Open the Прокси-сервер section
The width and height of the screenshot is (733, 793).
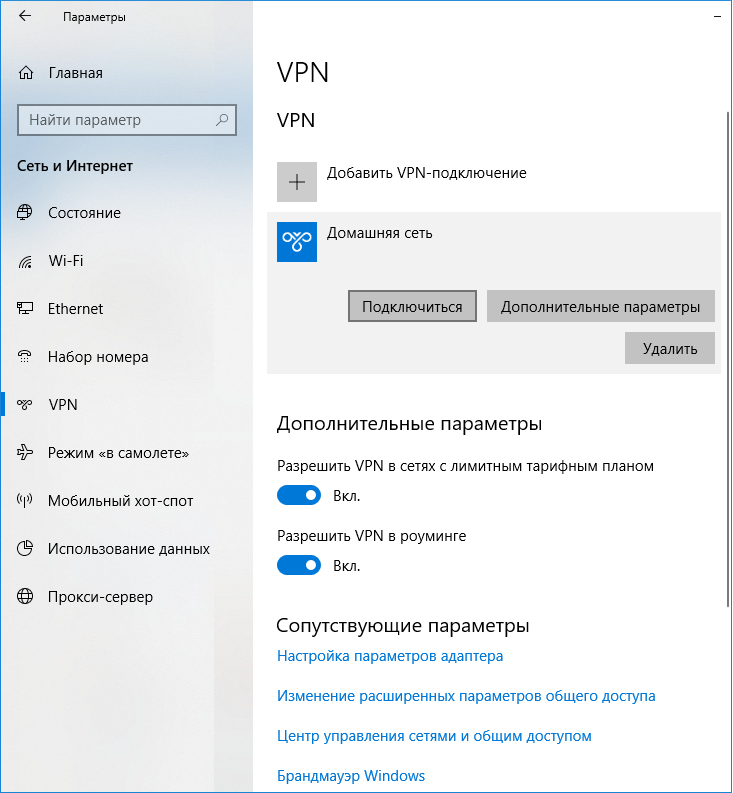coord(100,597)
